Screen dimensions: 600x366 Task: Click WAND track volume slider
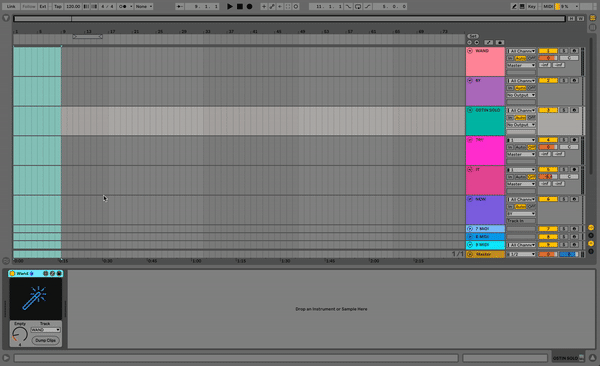click(x=548, y=58)
